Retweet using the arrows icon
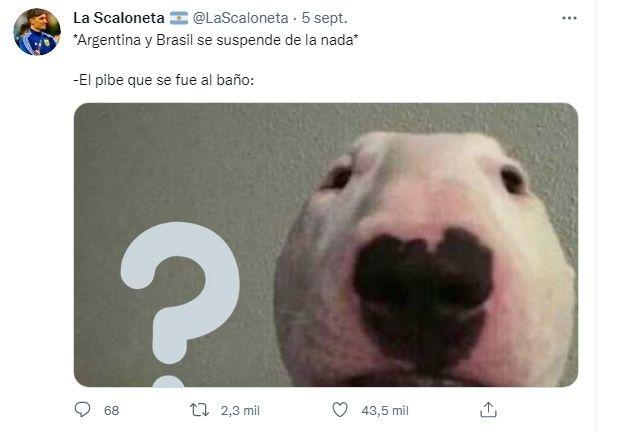 [x=199, y=410]
